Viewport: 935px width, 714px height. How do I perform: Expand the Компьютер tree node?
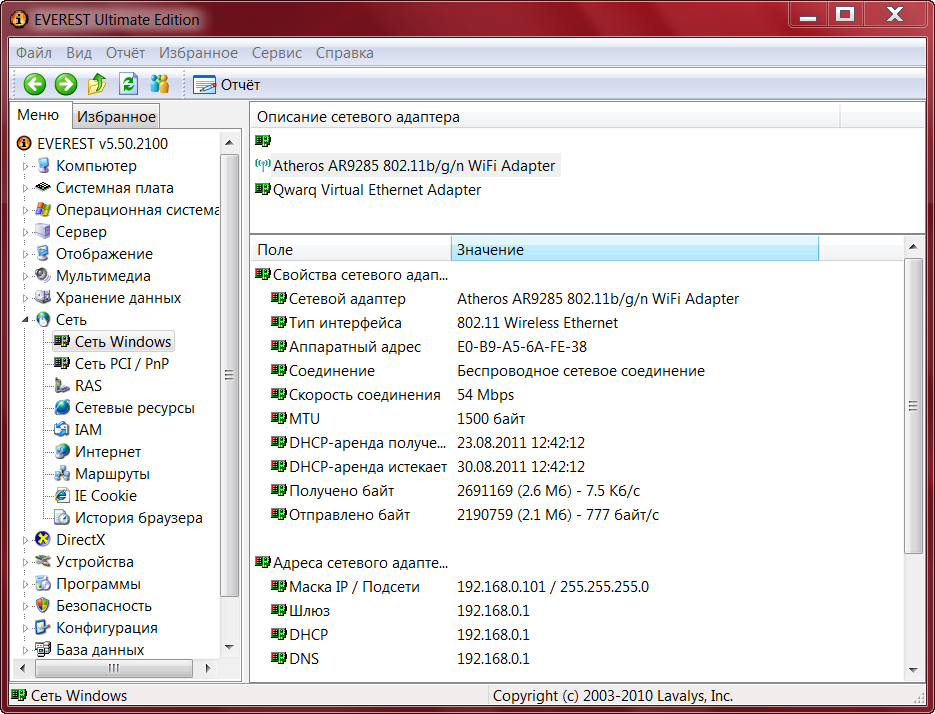point(26,166)
